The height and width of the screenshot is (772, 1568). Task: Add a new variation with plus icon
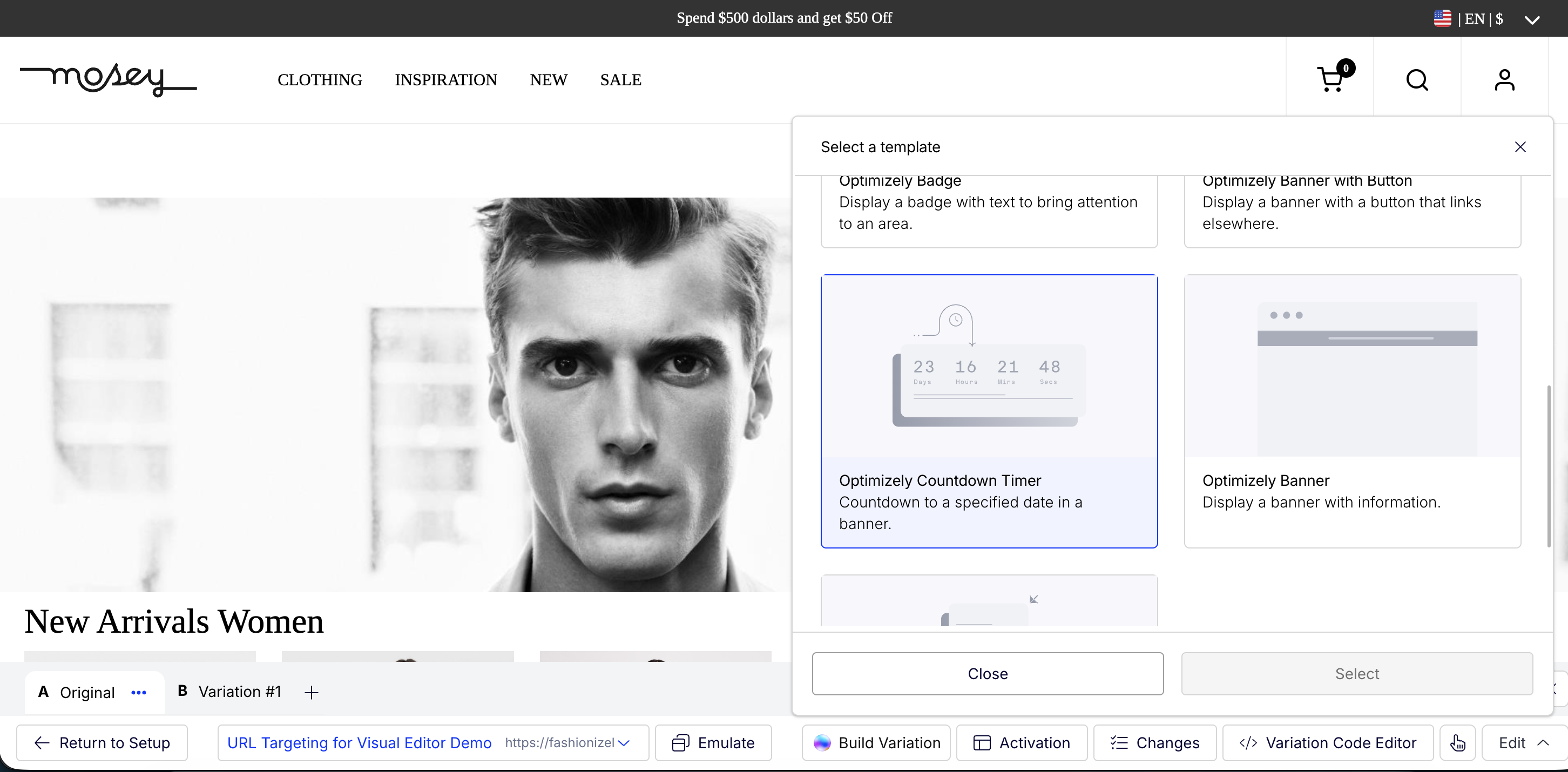[x=311, y=692]
